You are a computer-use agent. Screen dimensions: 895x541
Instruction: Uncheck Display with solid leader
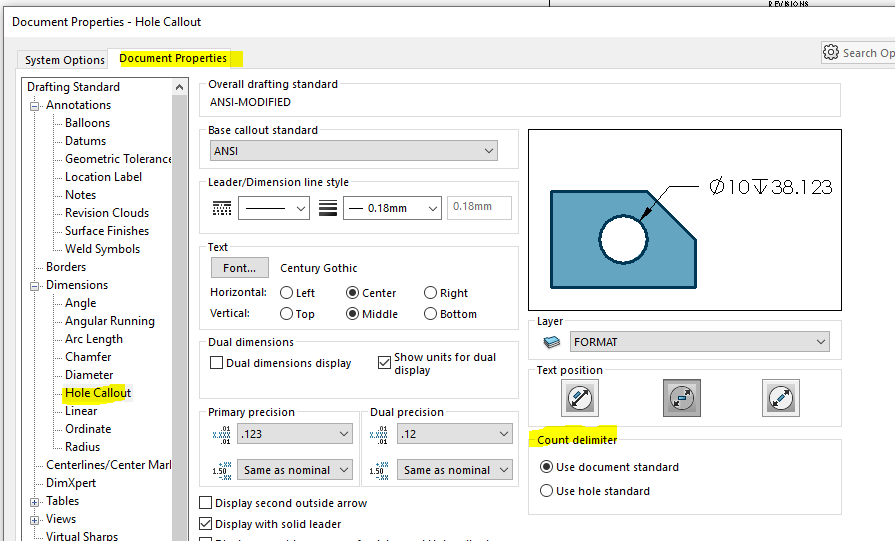205,523
